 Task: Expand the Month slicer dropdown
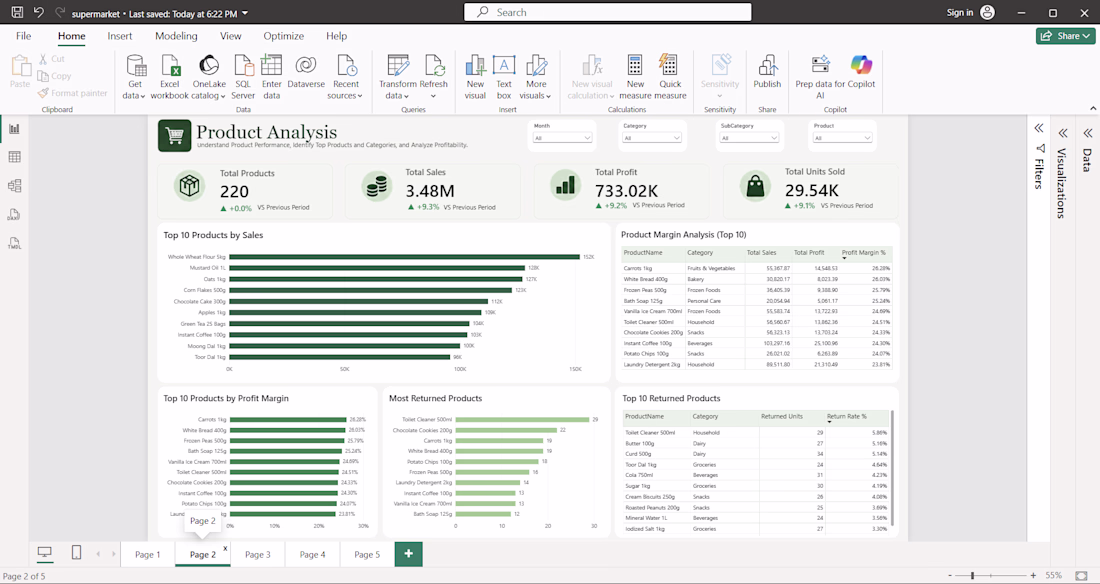coord(563,138)
